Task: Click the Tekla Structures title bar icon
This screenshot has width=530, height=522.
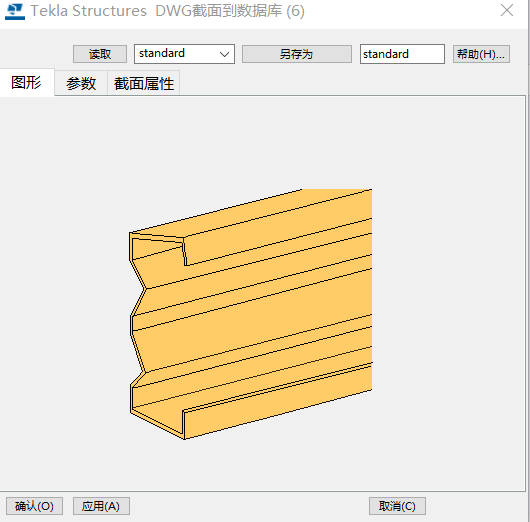Action: pos(15,12)
